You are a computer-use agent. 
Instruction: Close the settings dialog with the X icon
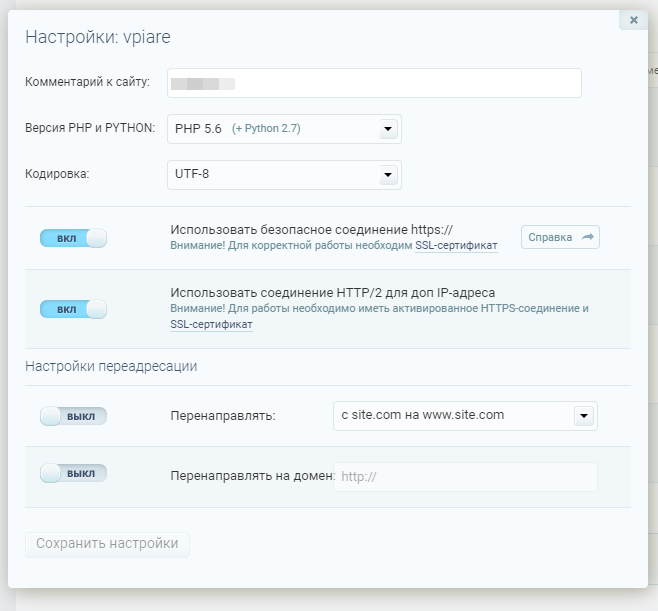point(634,19)
